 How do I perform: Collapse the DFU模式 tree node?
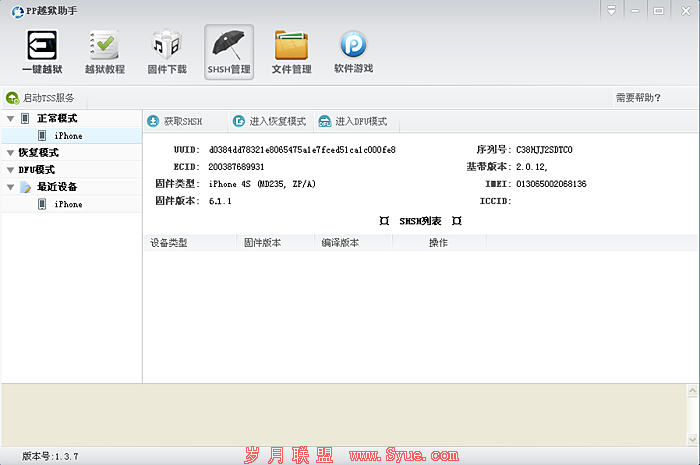10,170
